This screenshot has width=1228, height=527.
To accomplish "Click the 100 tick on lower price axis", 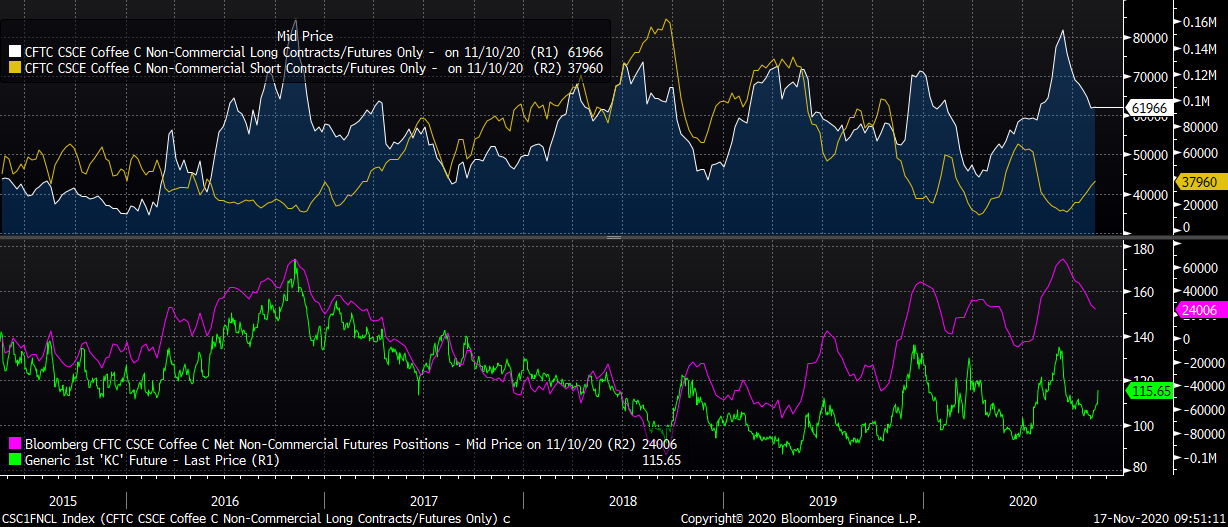I will coord(1143,426).
